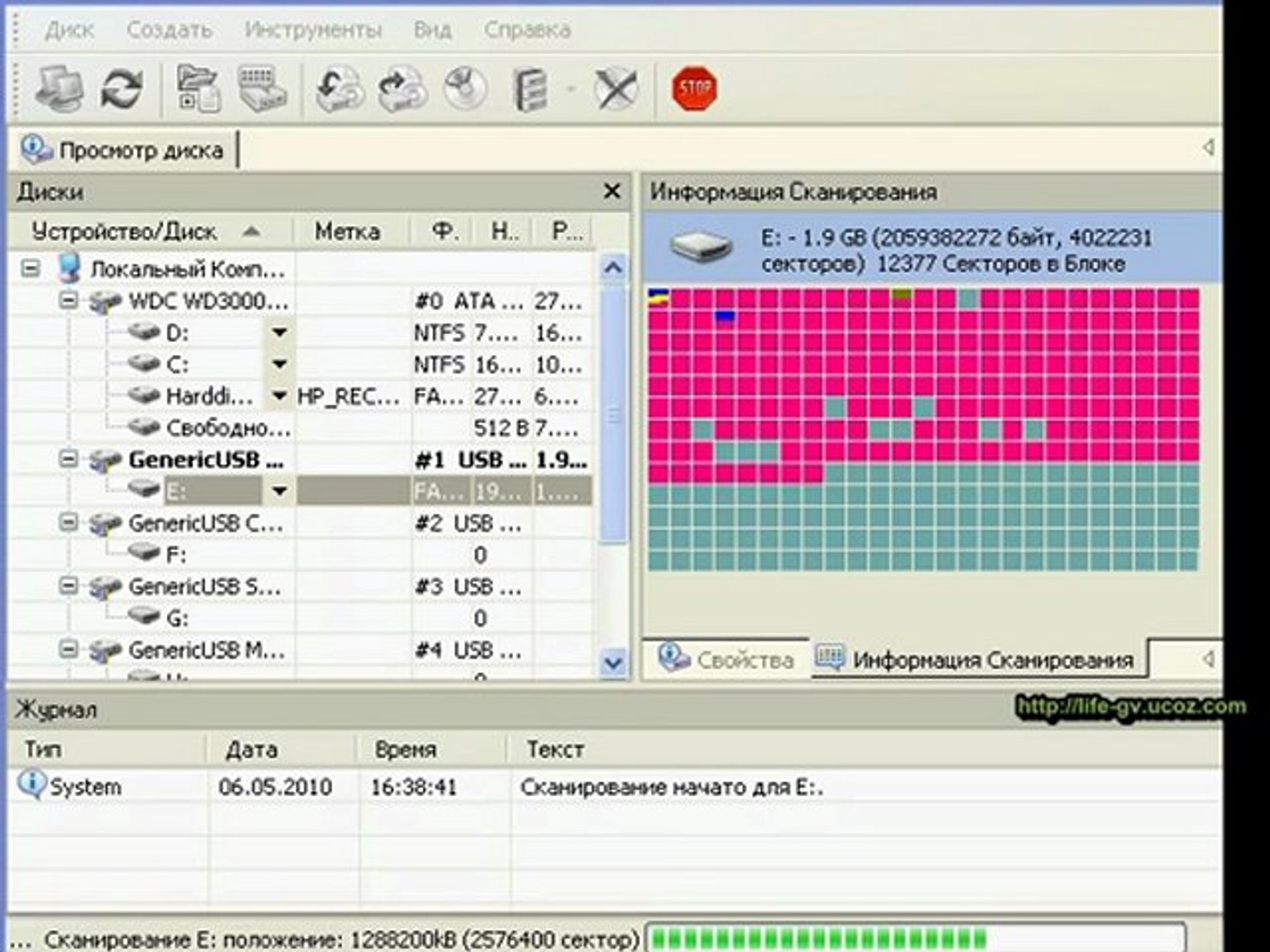Click the refresh arrows toolbar icon
The height and width of the screenshot is (952, 1270).
[x=122, y=89]
